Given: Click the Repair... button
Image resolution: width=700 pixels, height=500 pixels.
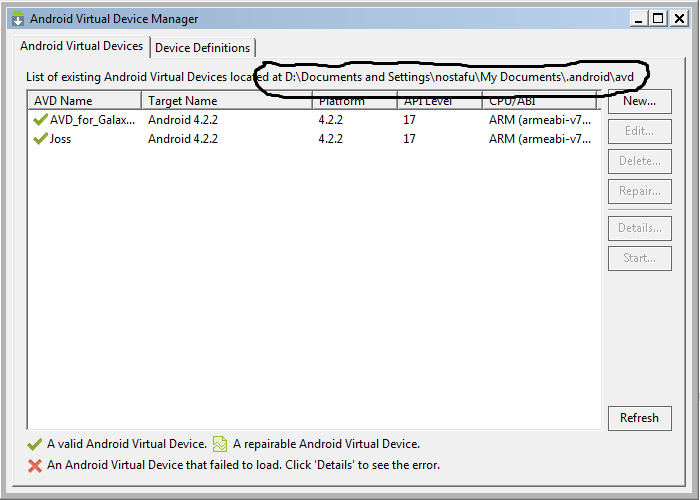Looking at the screenshot, I should point(639,191).
